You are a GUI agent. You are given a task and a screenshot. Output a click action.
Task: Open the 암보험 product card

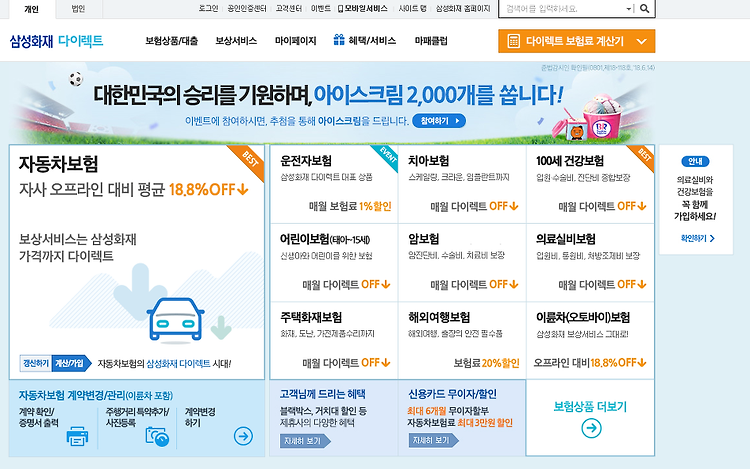pyautogui.click(x=462, y=262)
